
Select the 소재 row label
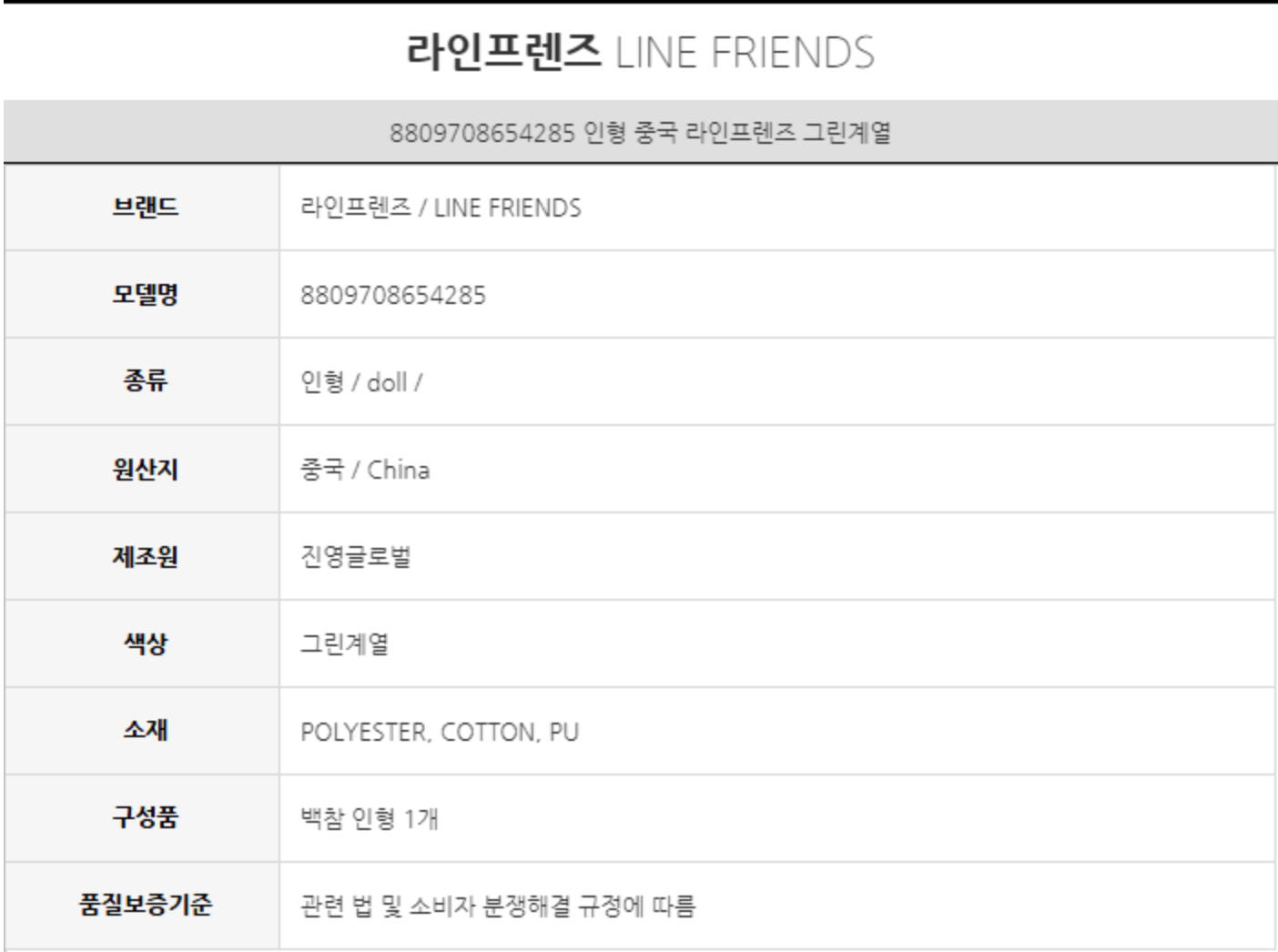(x=145, y=731)
